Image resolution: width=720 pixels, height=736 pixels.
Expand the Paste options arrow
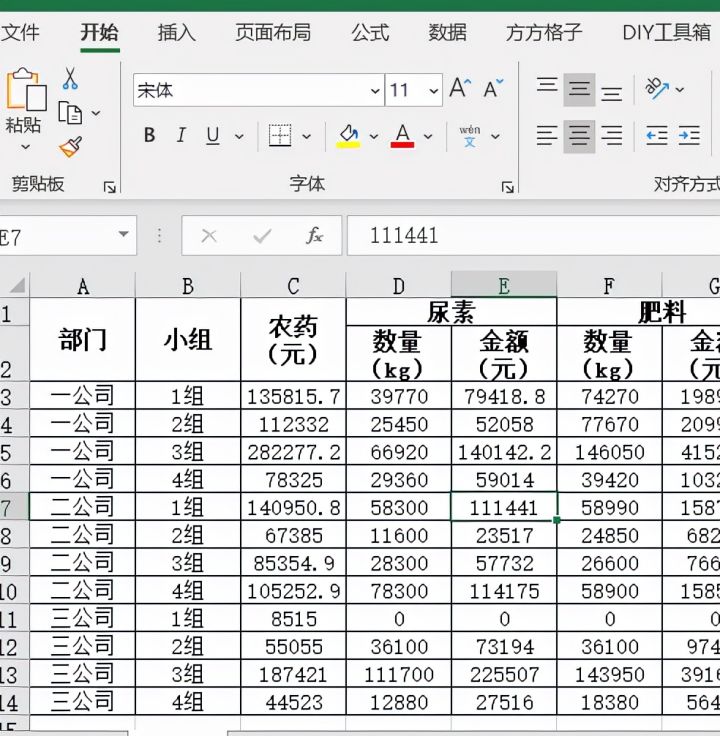(25, 147)
